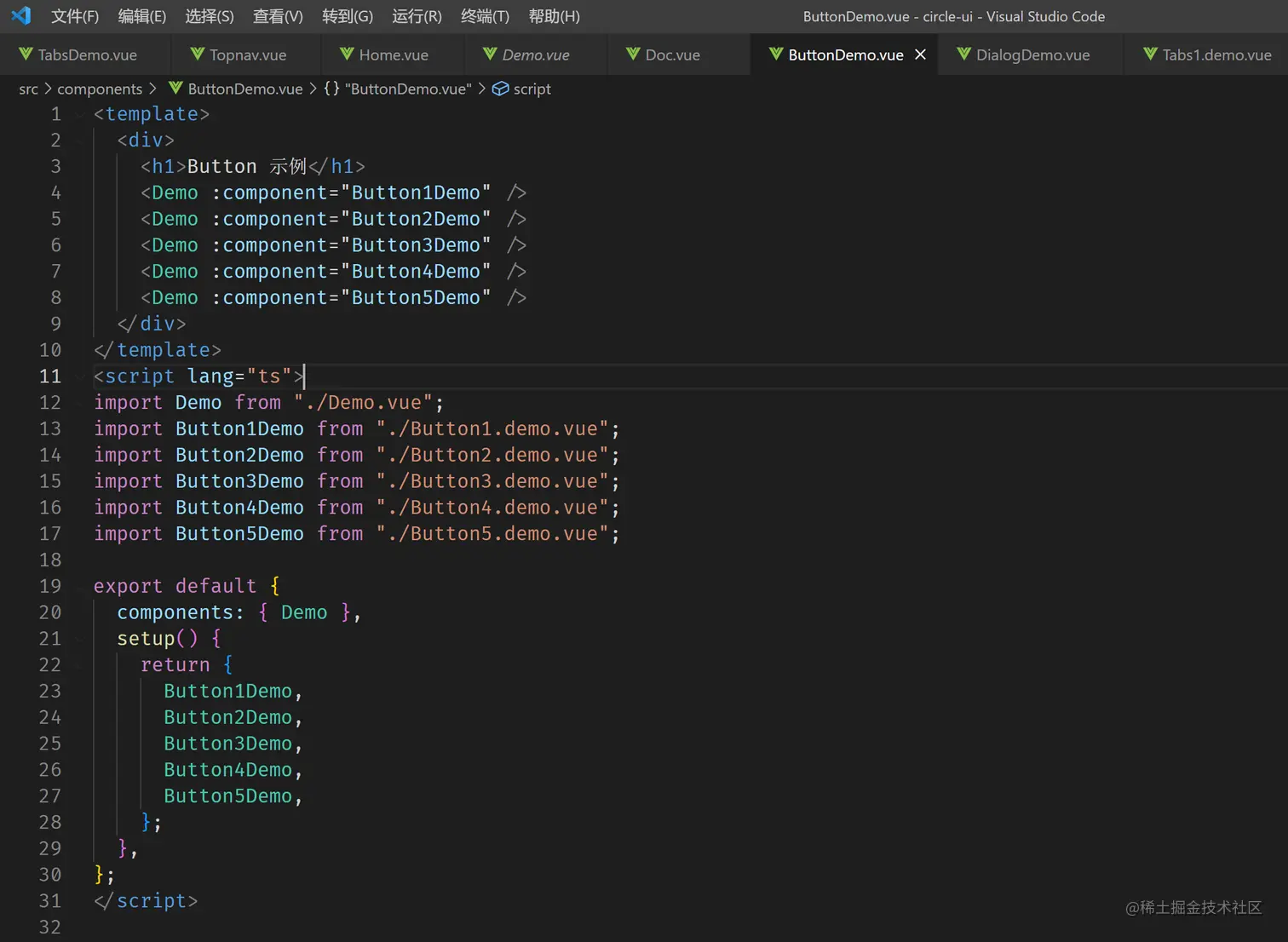Click the closing </script> tag
Viewport: 1288px width, 942px height.
click(146, 901)
